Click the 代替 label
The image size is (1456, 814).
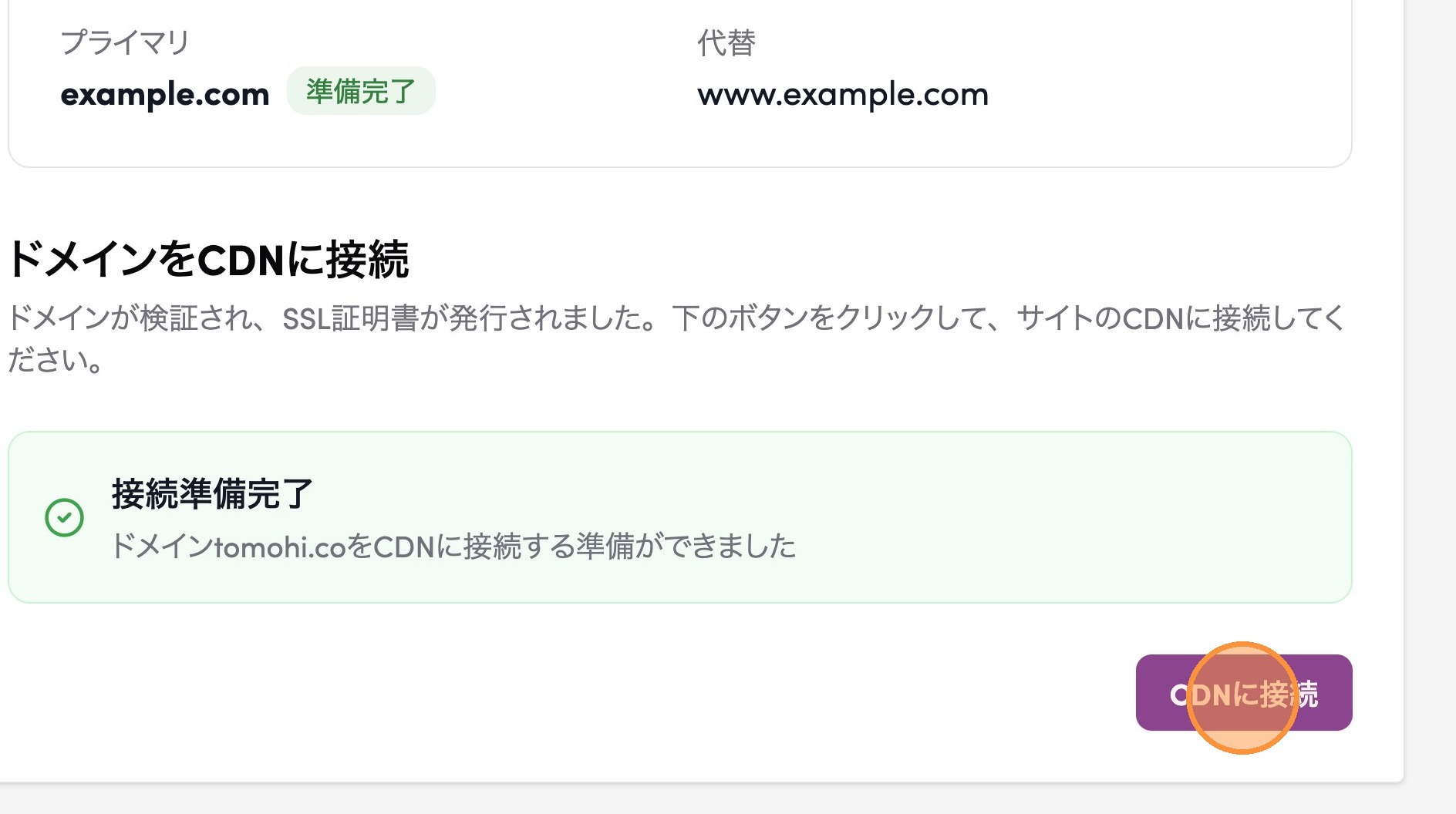point(726,42)
